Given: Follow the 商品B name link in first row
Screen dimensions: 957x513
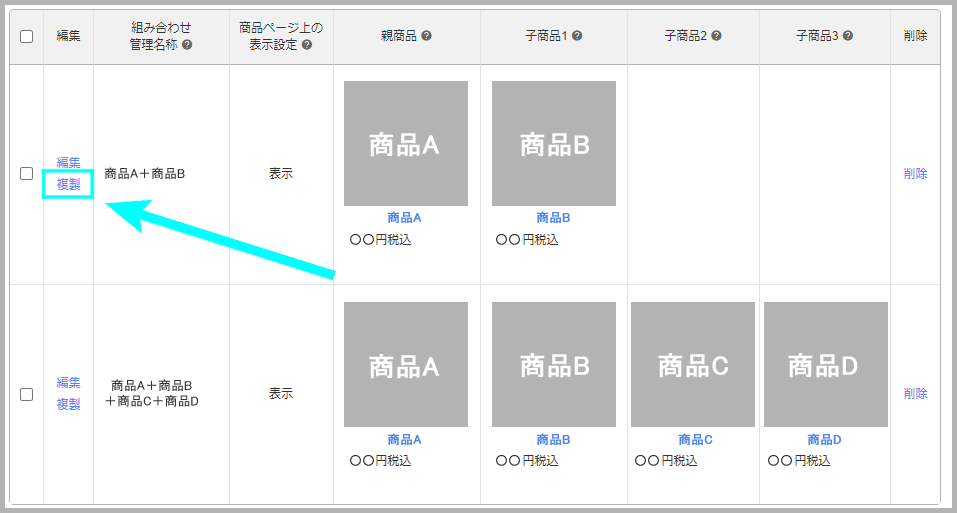Looking at the screenshot, I should [553, 218].
